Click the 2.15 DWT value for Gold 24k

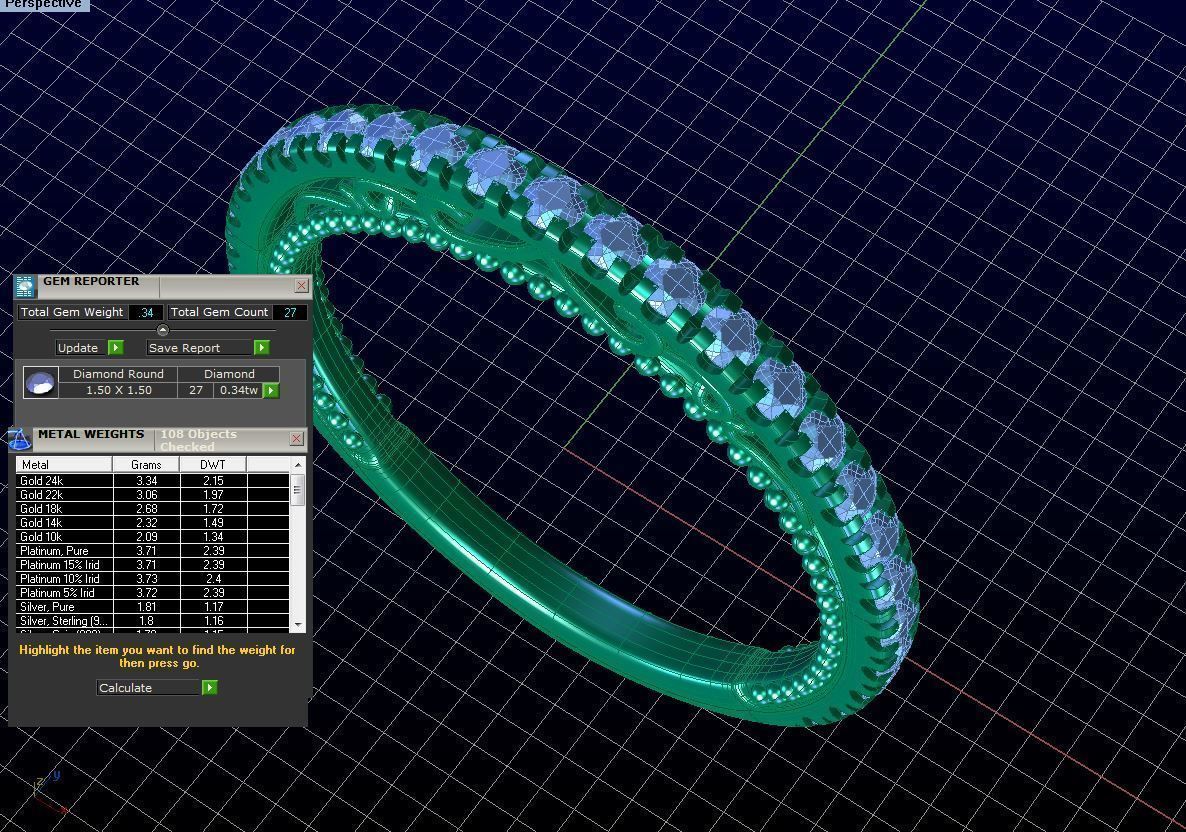click(x=213, y=480)
